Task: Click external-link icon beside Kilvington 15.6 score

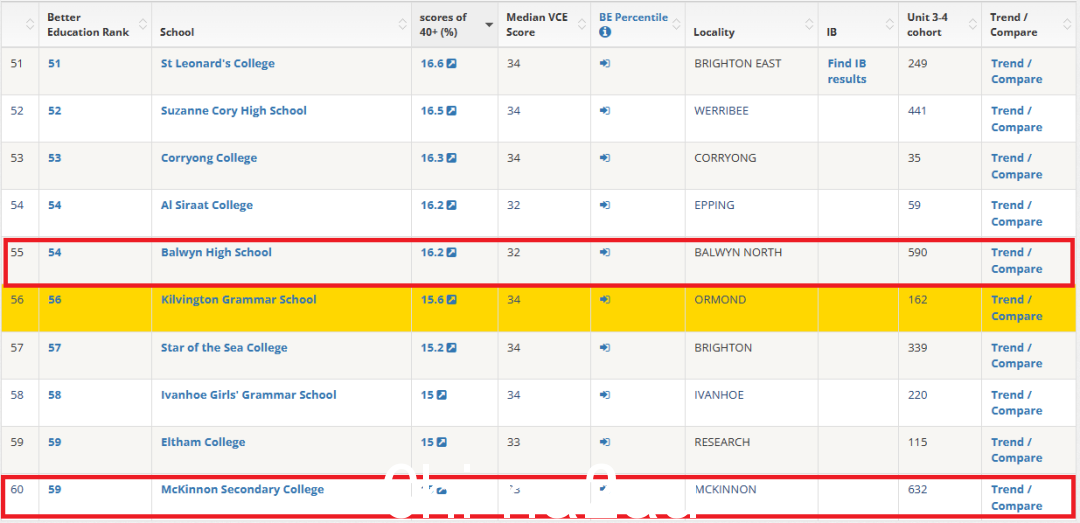Action: [x=451, y=300]
